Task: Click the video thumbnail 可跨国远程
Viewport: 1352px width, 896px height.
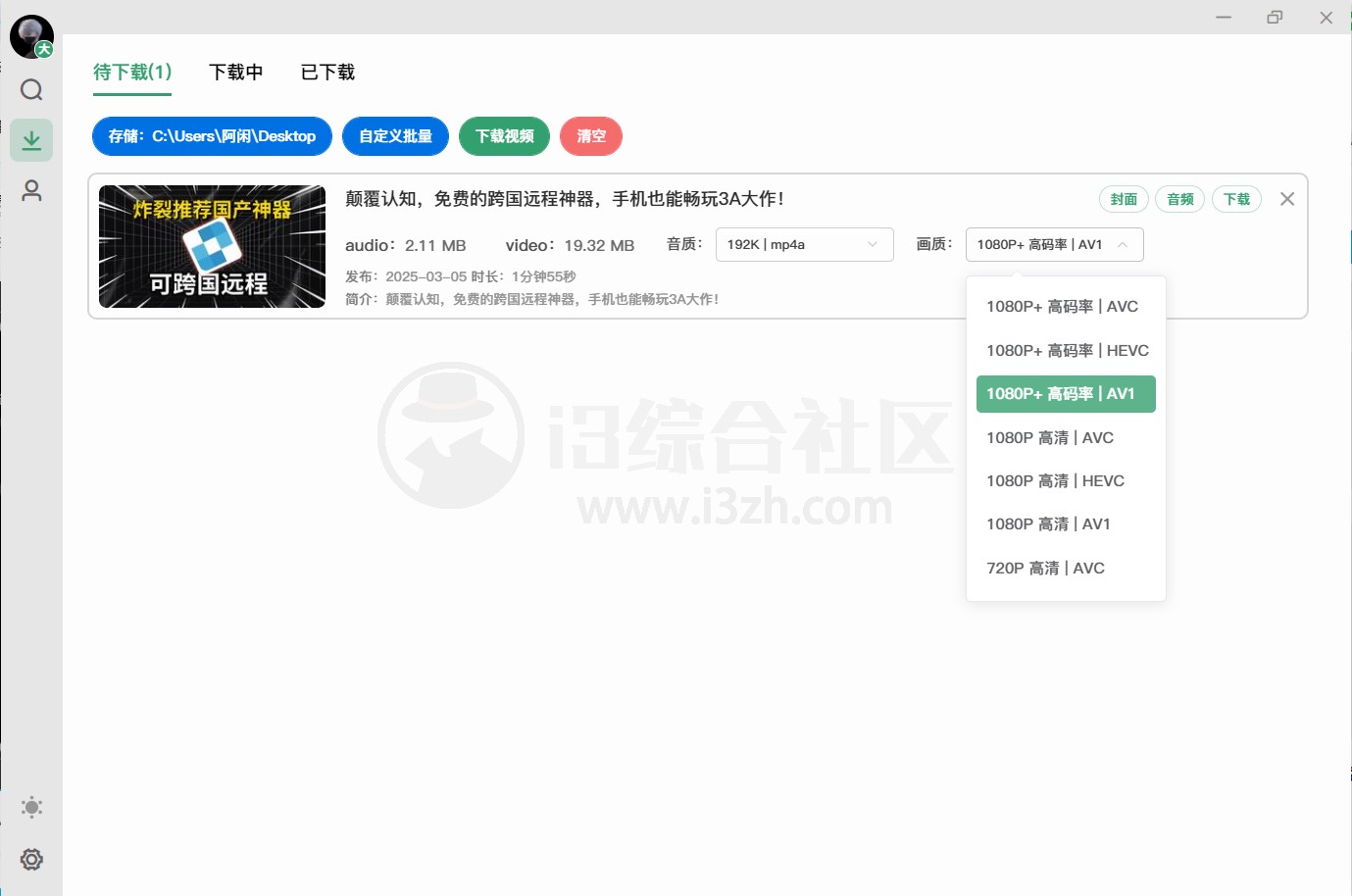Action: pos(211,246)
